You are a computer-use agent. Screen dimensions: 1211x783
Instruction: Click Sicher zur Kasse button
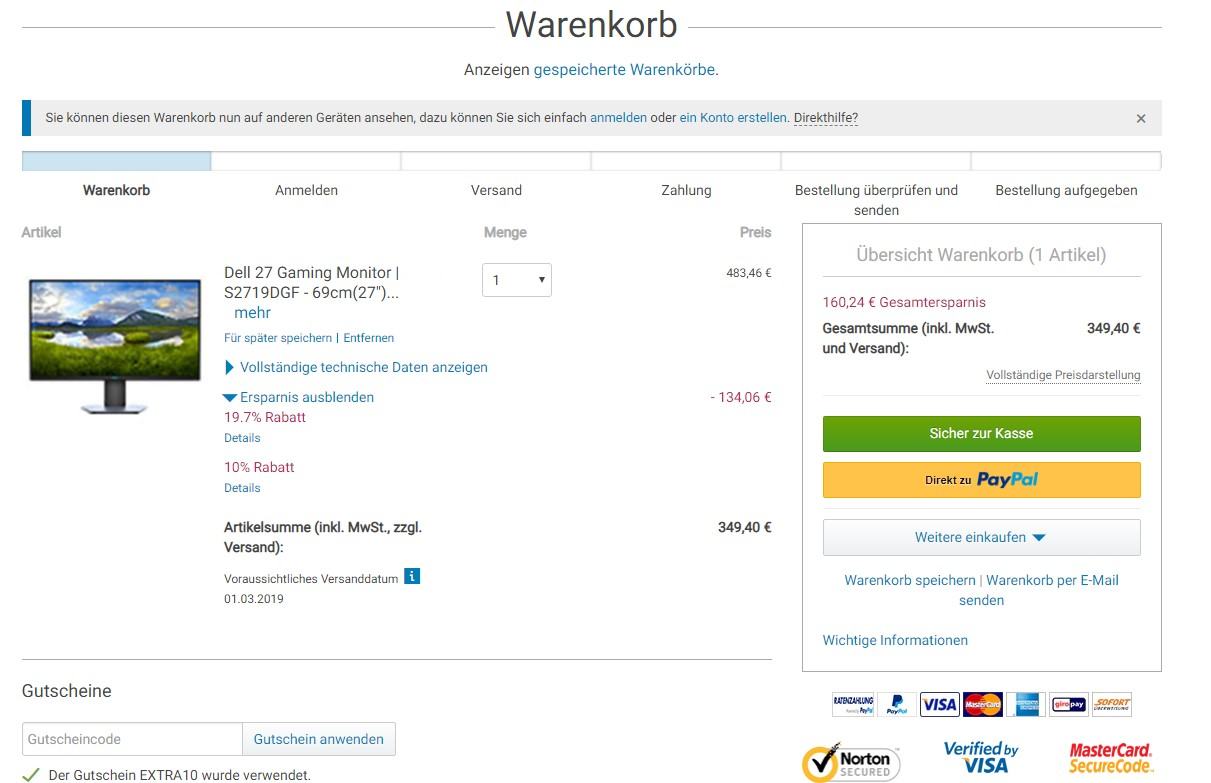point(981,433)
